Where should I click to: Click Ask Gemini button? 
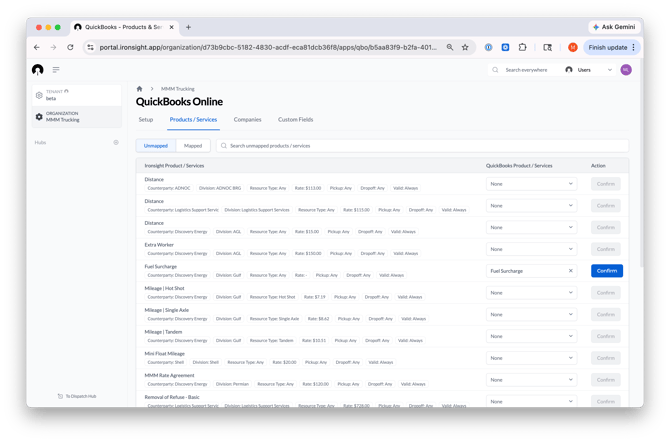pos(614,27)
